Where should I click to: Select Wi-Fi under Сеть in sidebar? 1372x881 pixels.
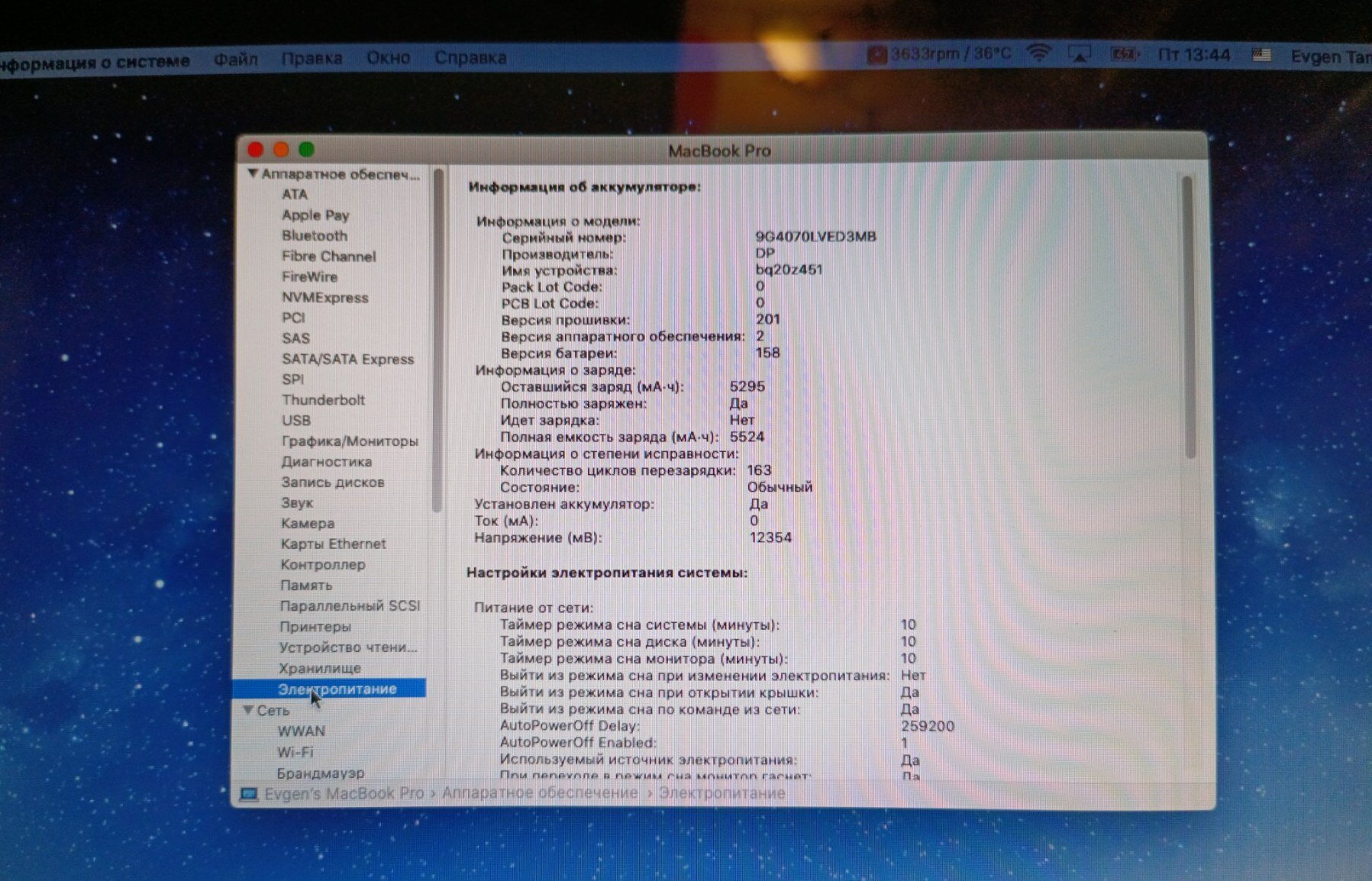pos(295,752)
